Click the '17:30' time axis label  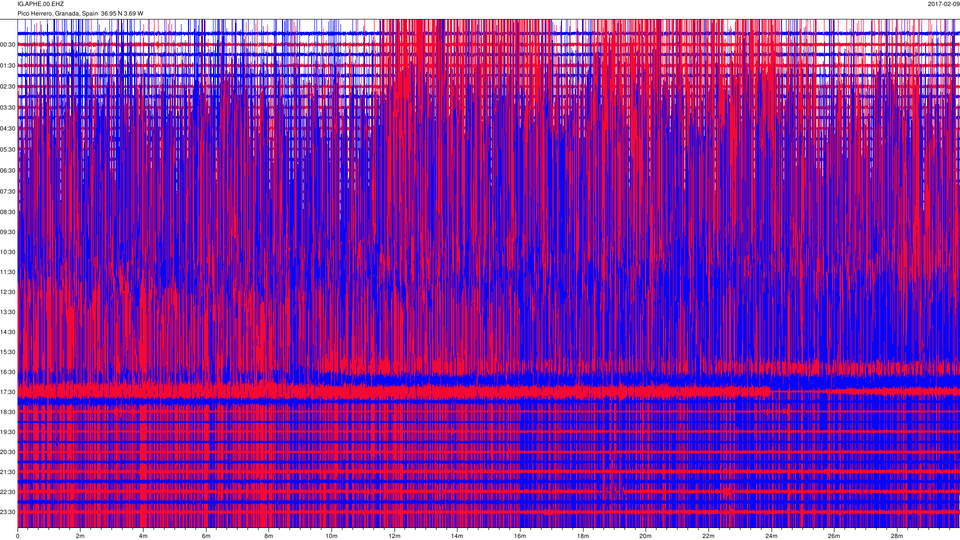[x=7, y=392]
